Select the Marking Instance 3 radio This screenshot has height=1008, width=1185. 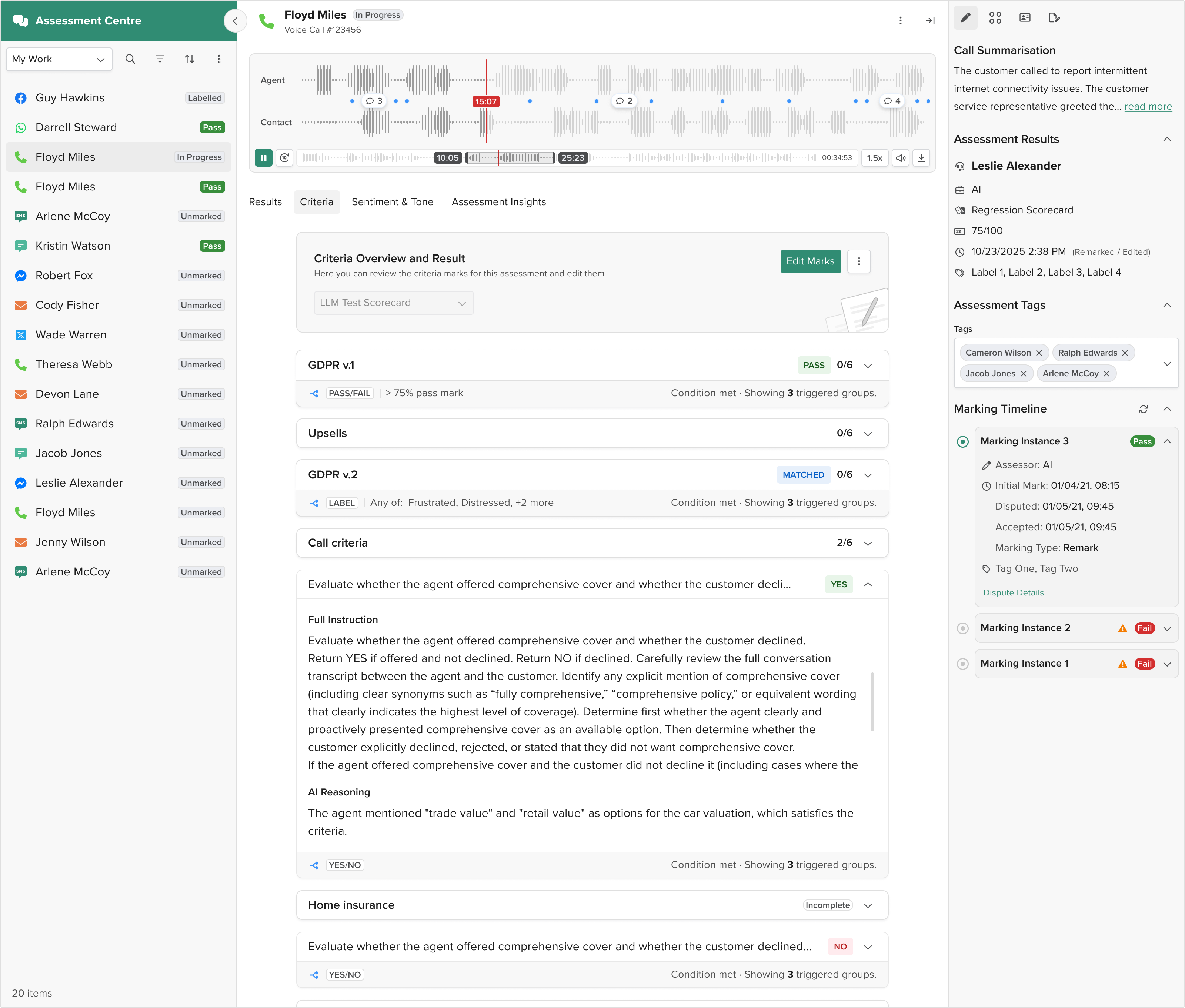(x=963, y=442)
